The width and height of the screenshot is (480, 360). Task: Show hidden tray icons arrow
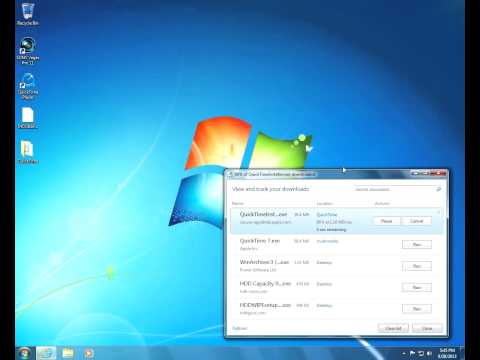click(404, 353)
